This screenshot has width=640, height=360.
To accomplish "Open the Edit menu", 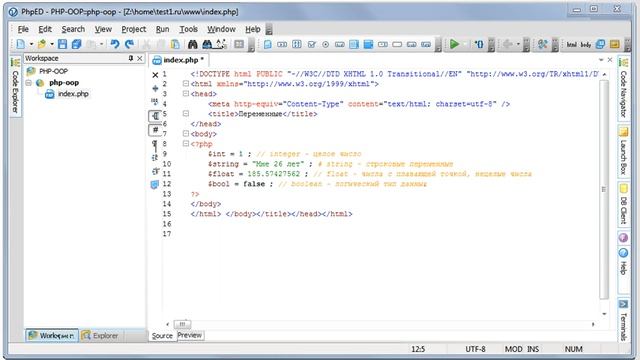I will point(45,29).
